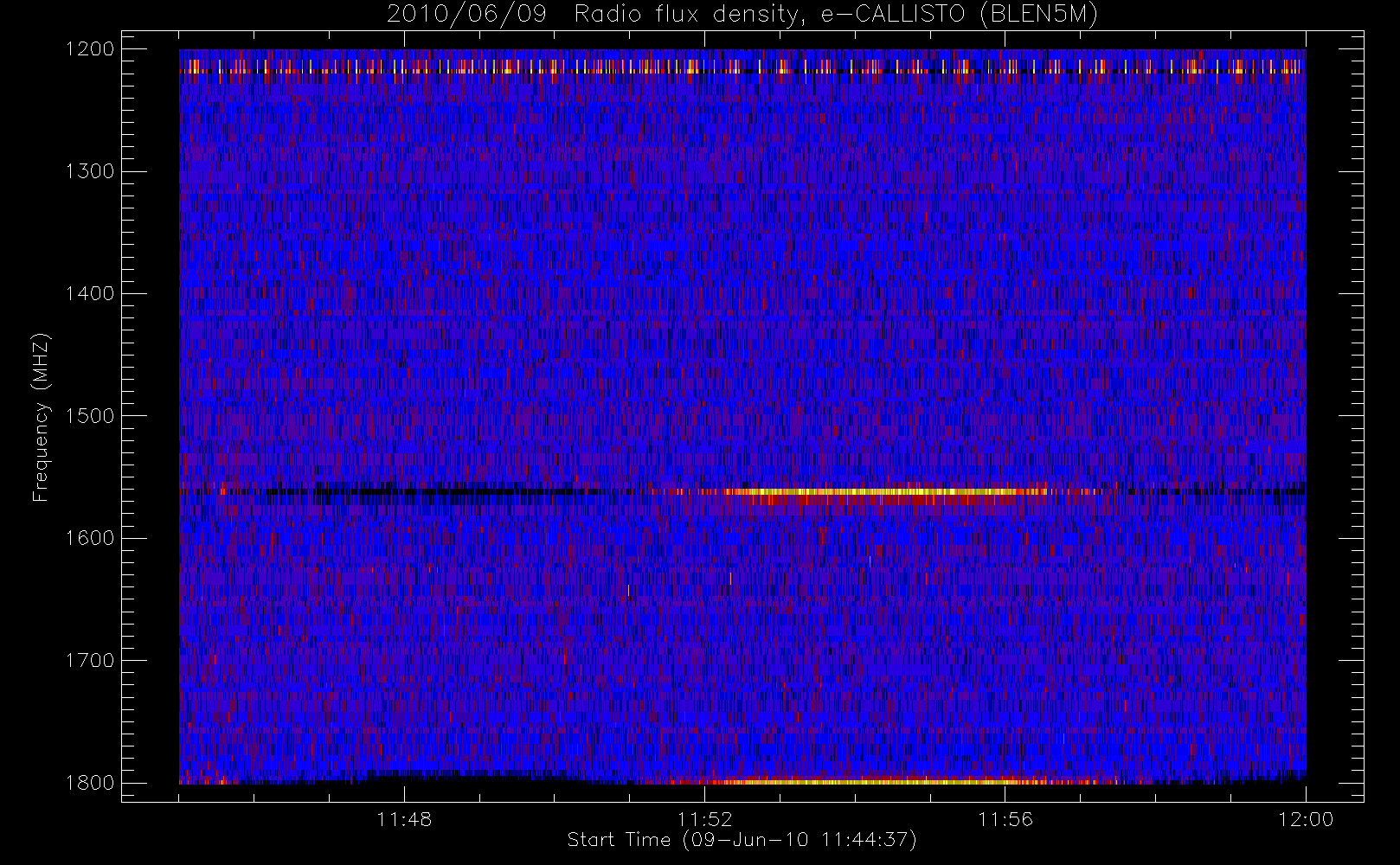The width and height of the screenshot is (1400, 865).
Task: Click the 11:52 time tick label
Action: tap(704, 819)
